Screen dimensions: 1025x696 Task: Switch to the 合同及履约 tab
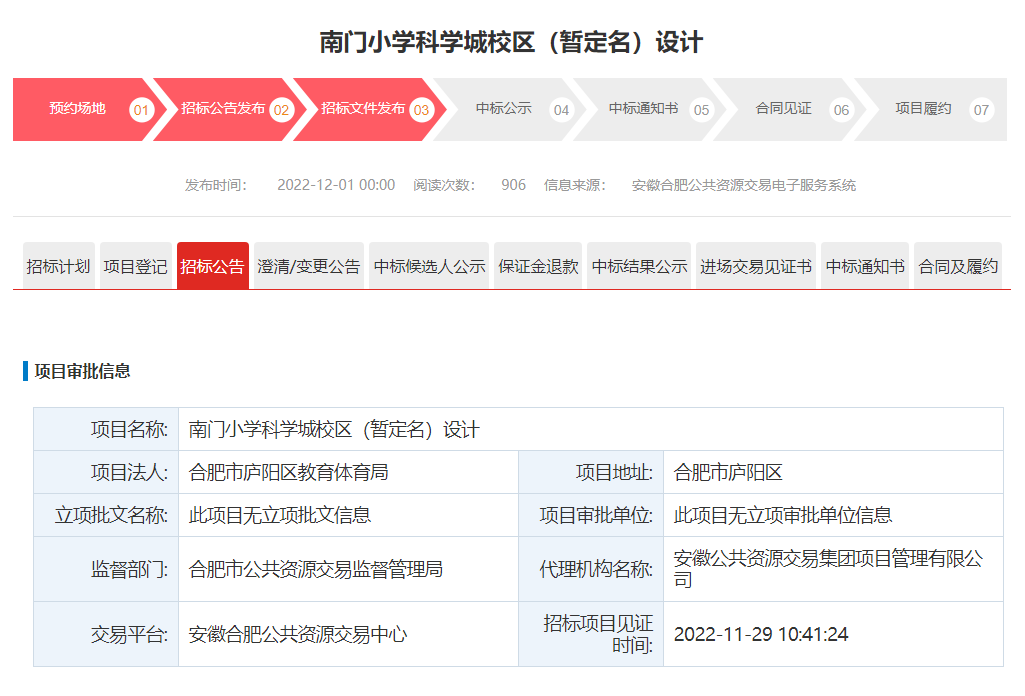coord(958,266)
